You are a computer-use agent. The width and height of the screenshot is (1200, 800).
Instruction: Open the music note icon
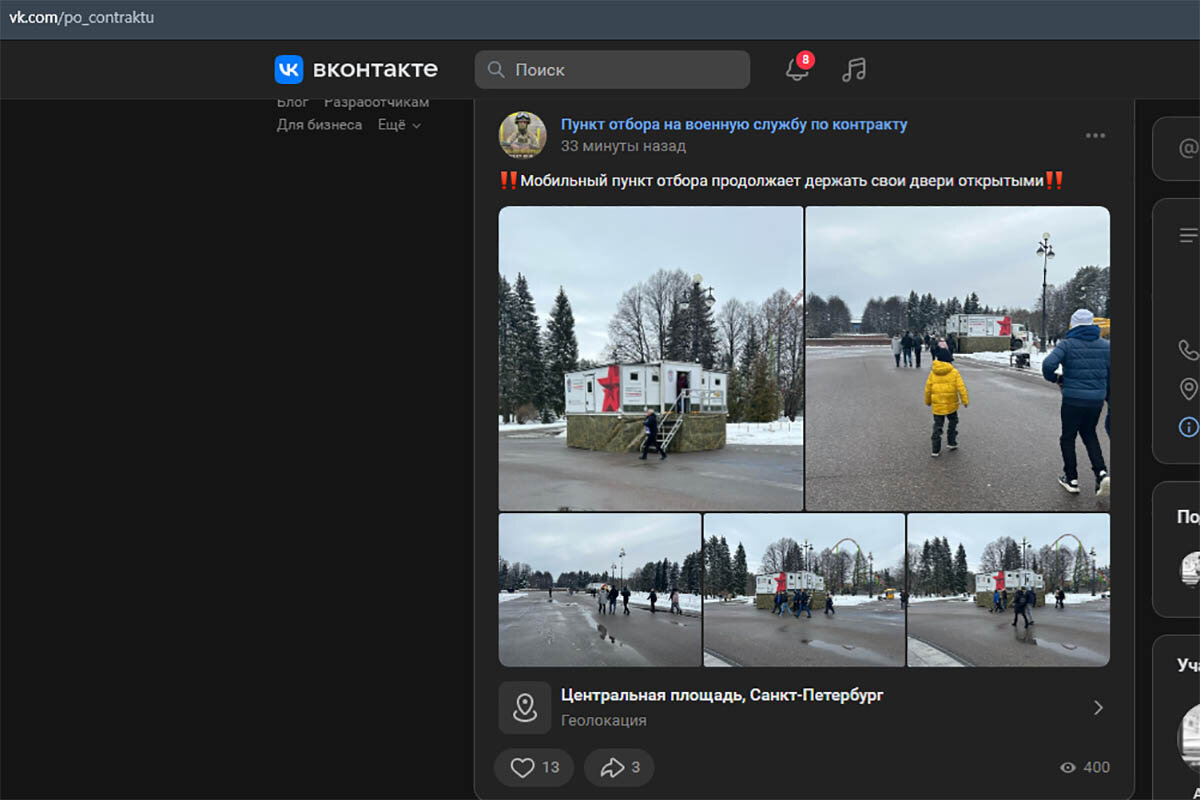(853, 69)
